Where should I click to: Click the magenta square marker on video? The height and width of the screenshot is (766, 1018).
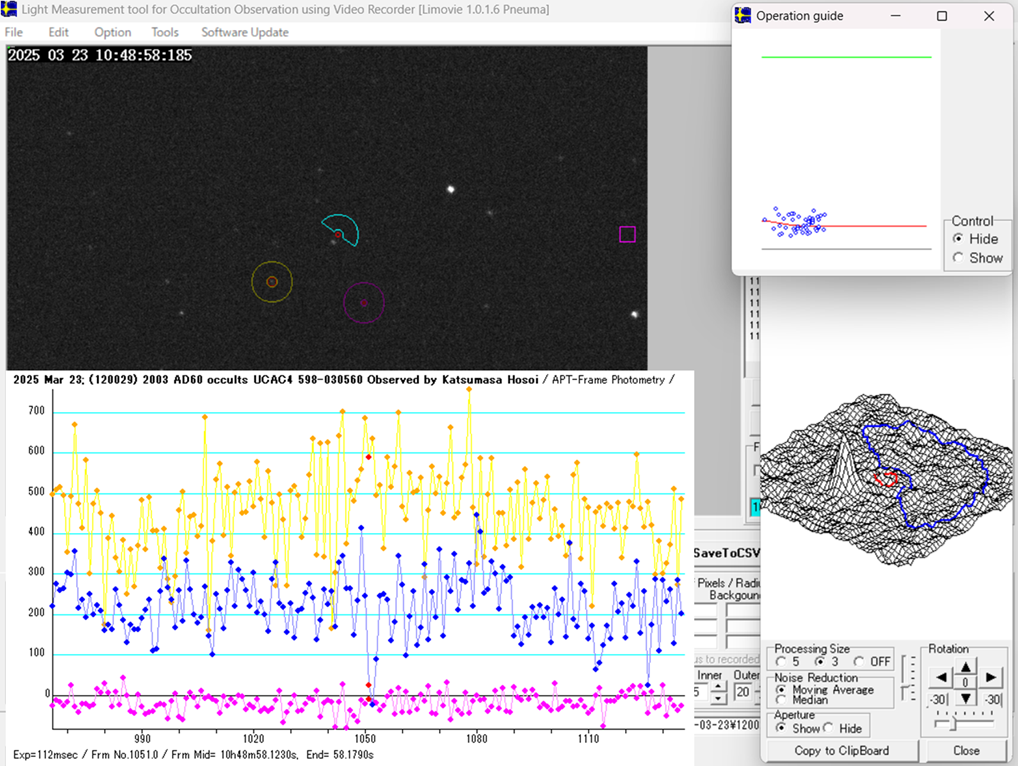click(627, 234)
